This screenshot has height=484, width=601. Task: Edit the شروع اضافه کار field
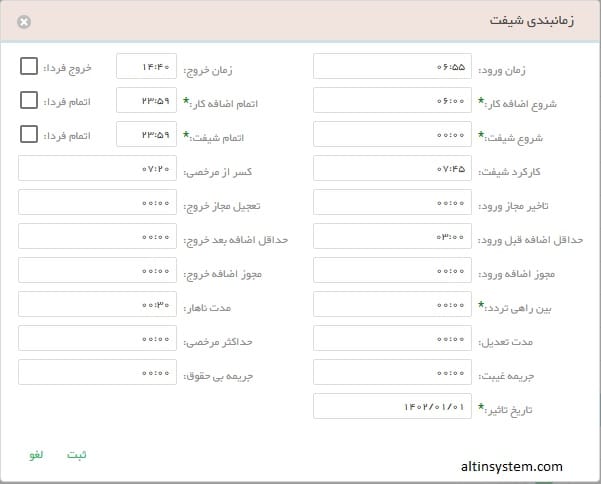coord(392,100)
